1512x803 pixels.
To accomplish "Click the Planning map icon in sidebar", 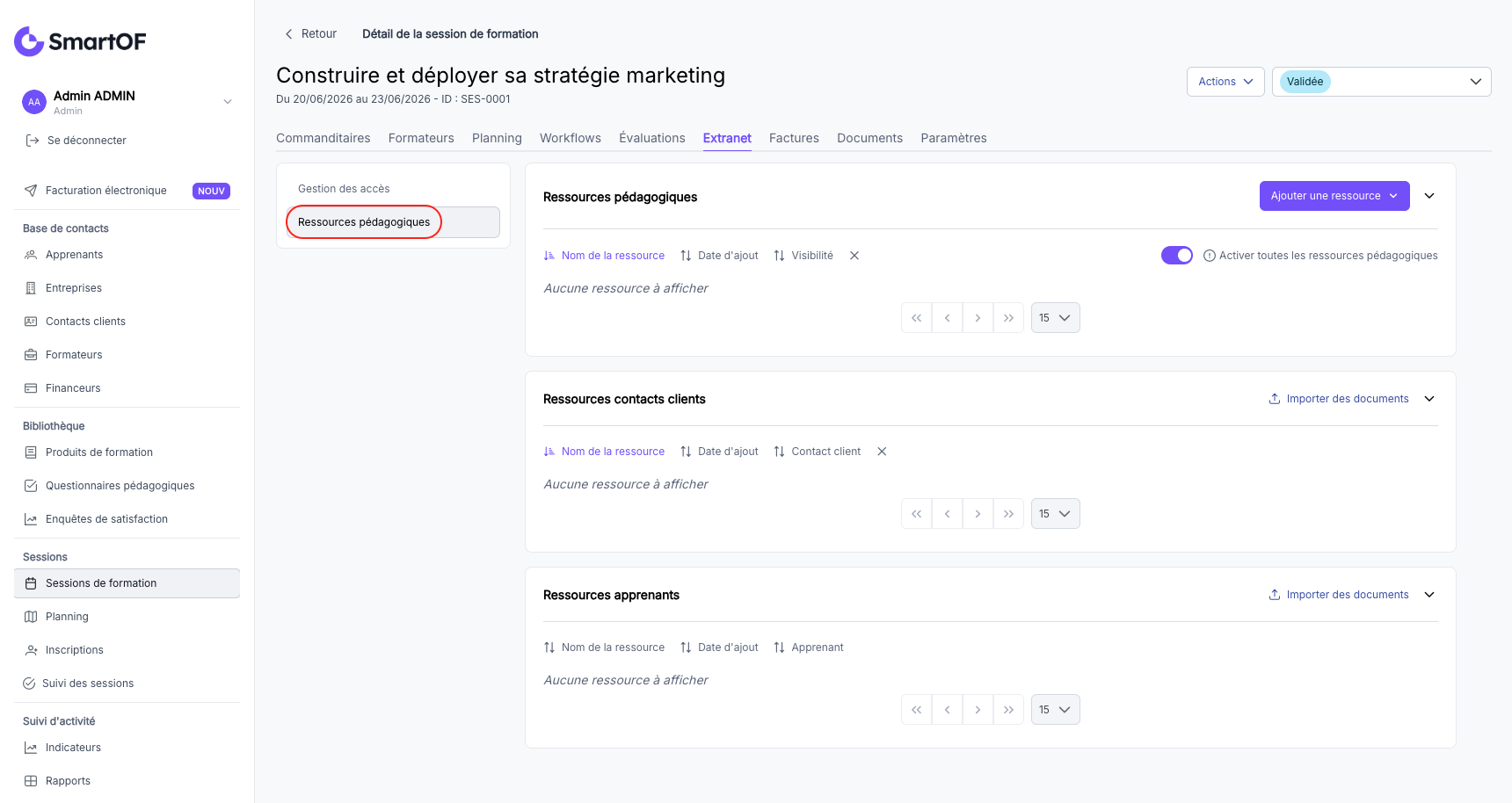I will [x=31, y=617].
